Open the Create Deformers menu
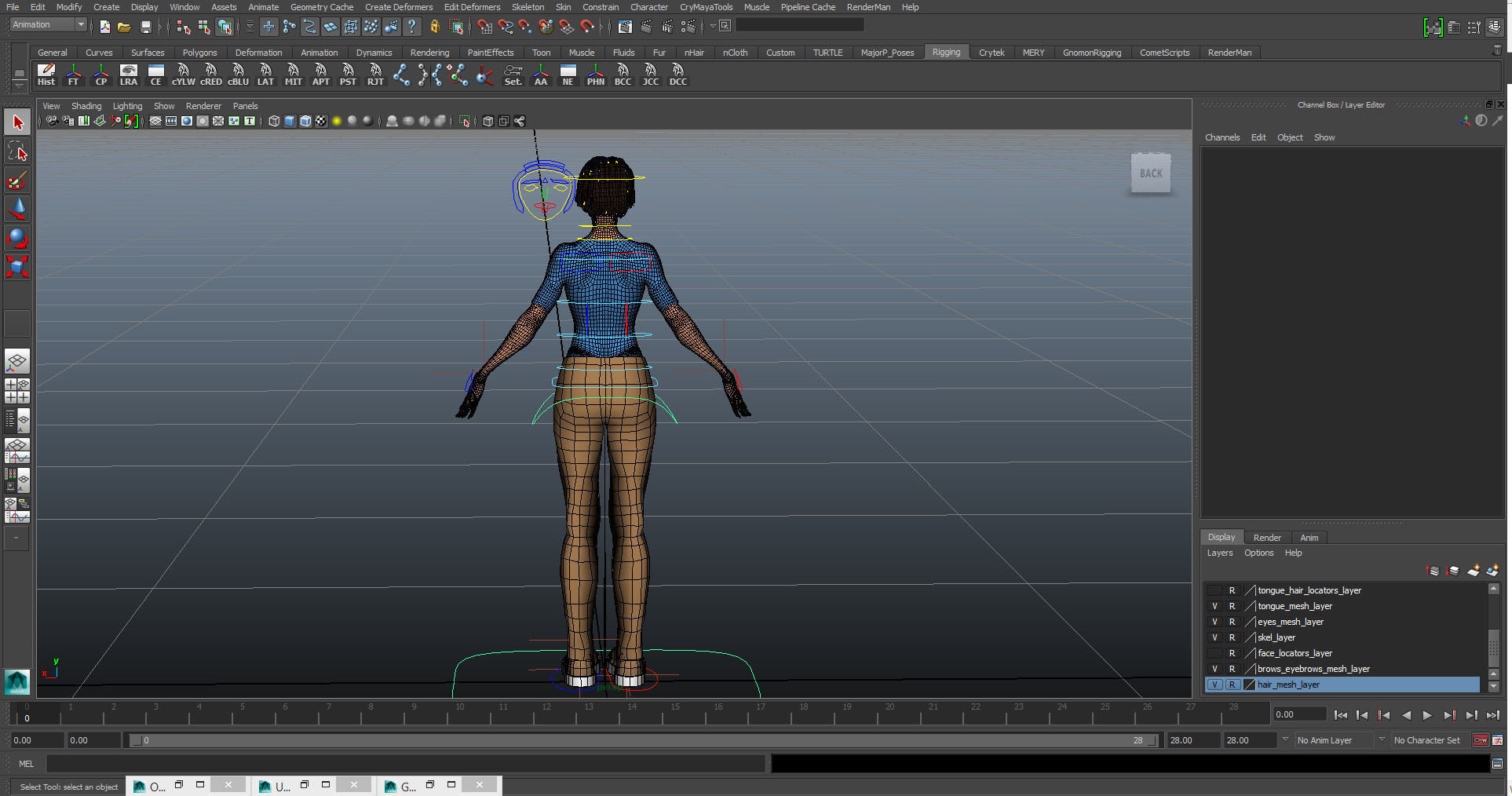Image resolution: width=1512 pixels, height=796 pixels. point(399,7)
